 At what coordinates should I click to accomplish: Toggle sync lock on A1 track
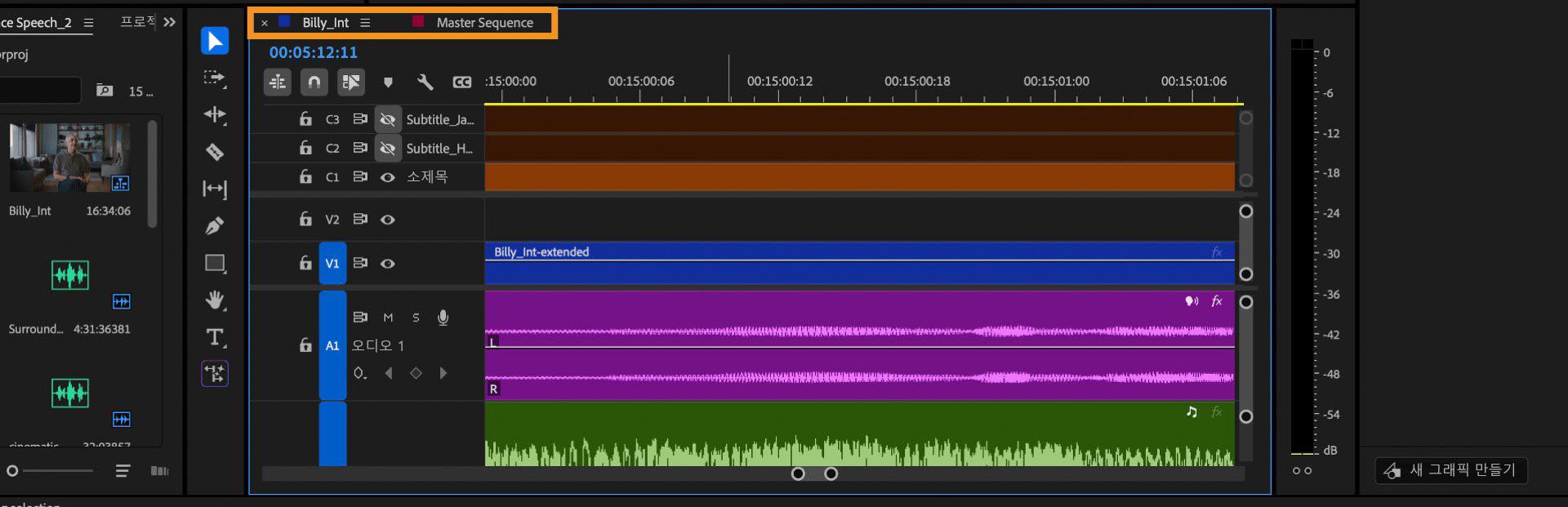pos(359,317)
